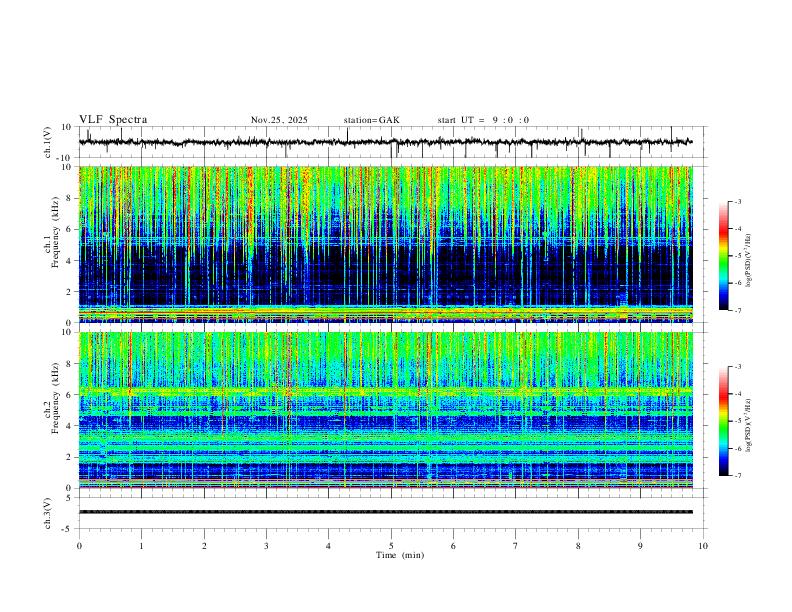Screen dimensions: 792x612
Task: Click the ch.1 colorbar PSD label
Action: click(x=749, y=261)
